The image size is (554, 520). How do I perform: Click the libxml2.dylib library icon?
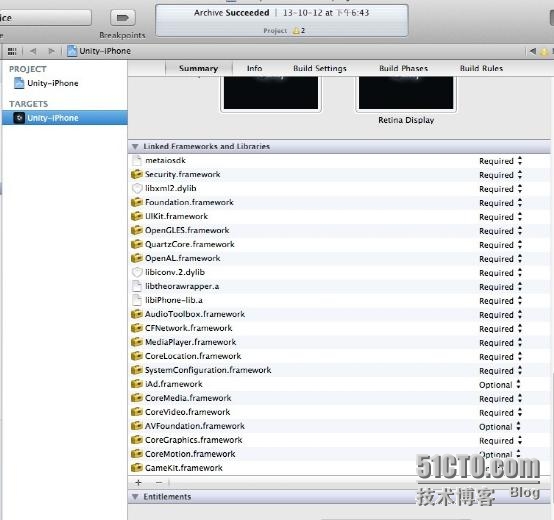point(137,188)
